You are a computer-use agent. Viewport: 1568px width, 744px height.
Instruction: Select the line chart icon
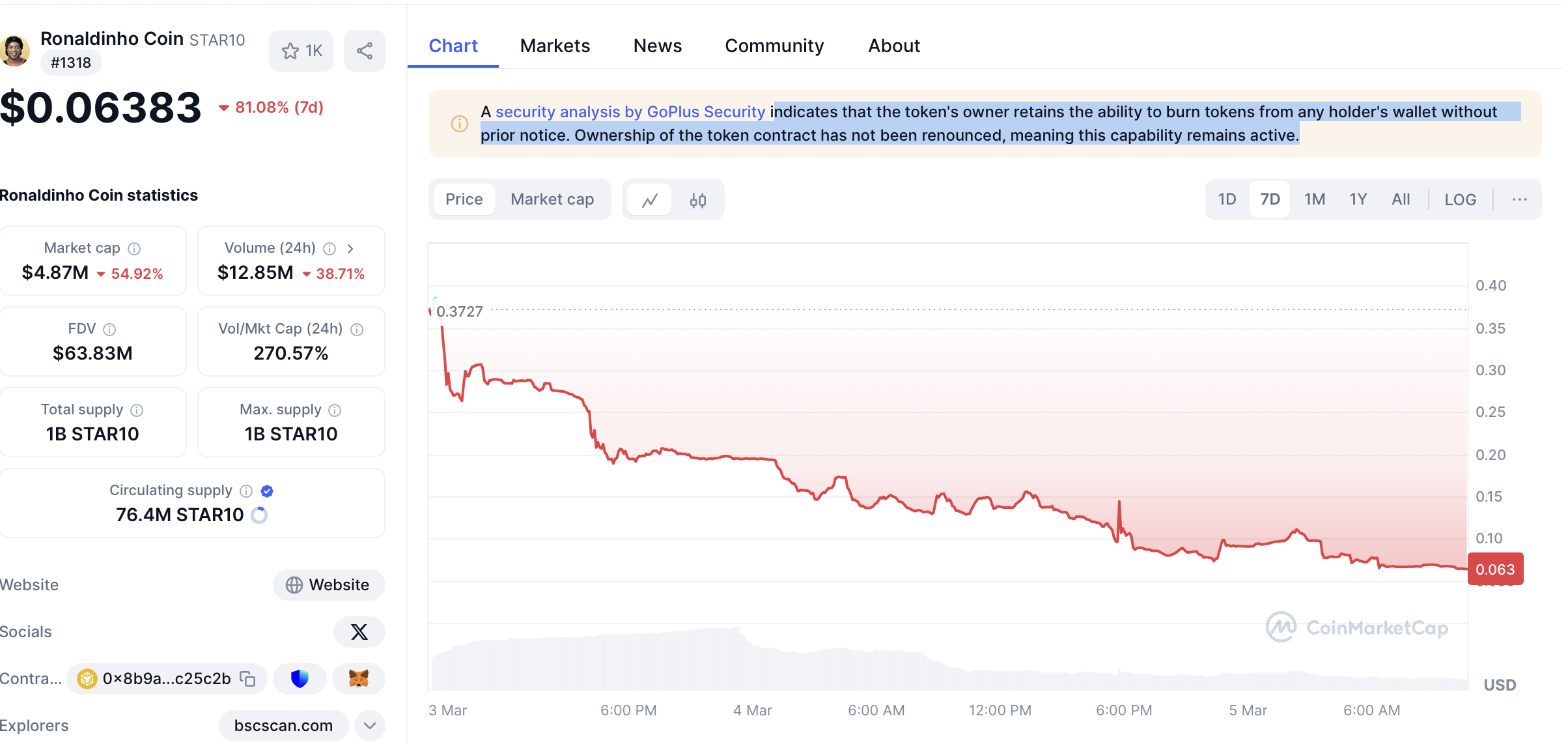point(649,200)
